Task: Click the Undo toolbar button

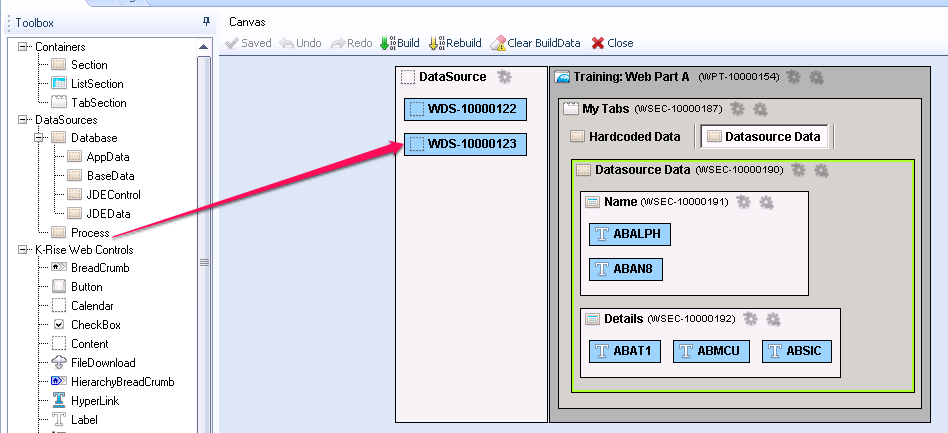Action: (x=300, y=43)
